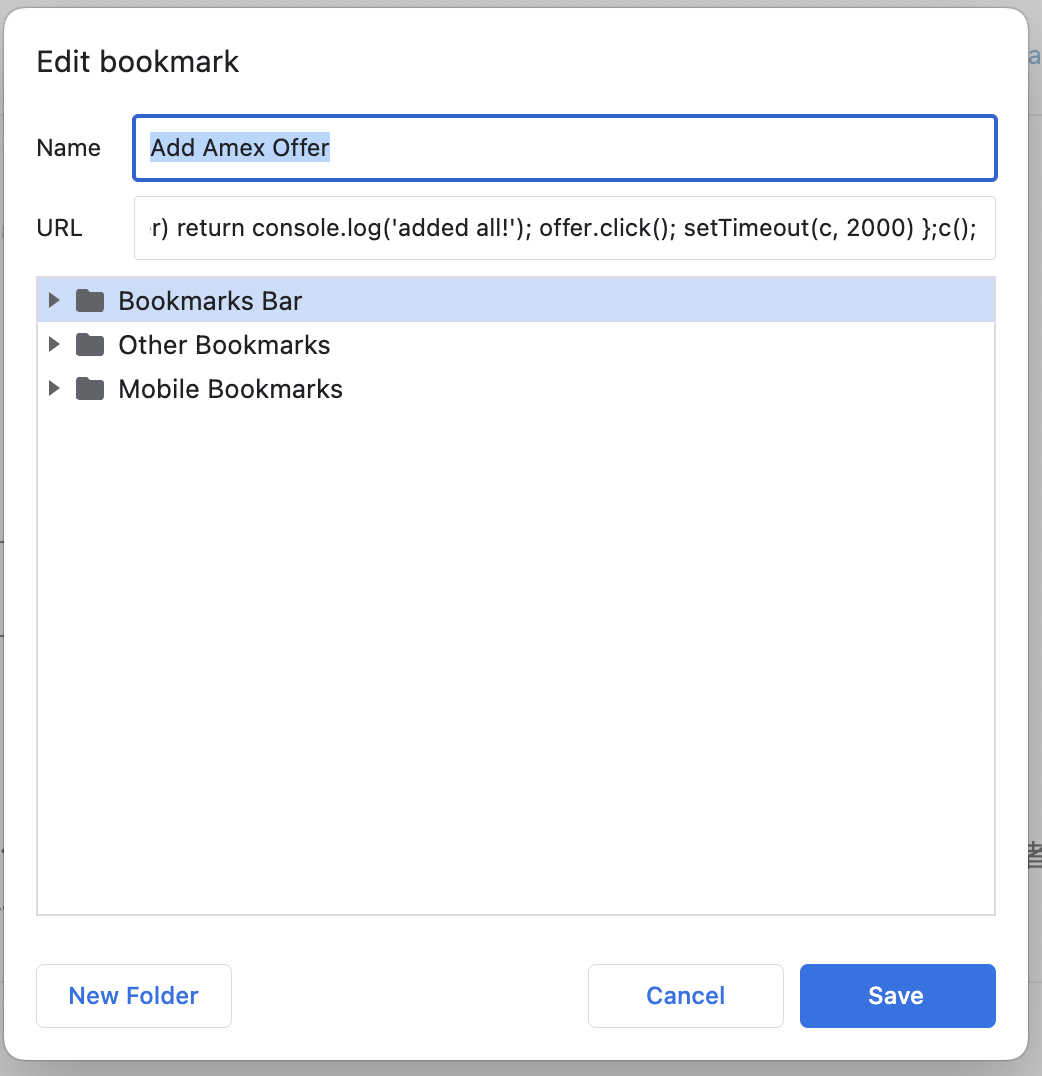Click the Bookmarks Bar folder icon

[x=90, y=301]
